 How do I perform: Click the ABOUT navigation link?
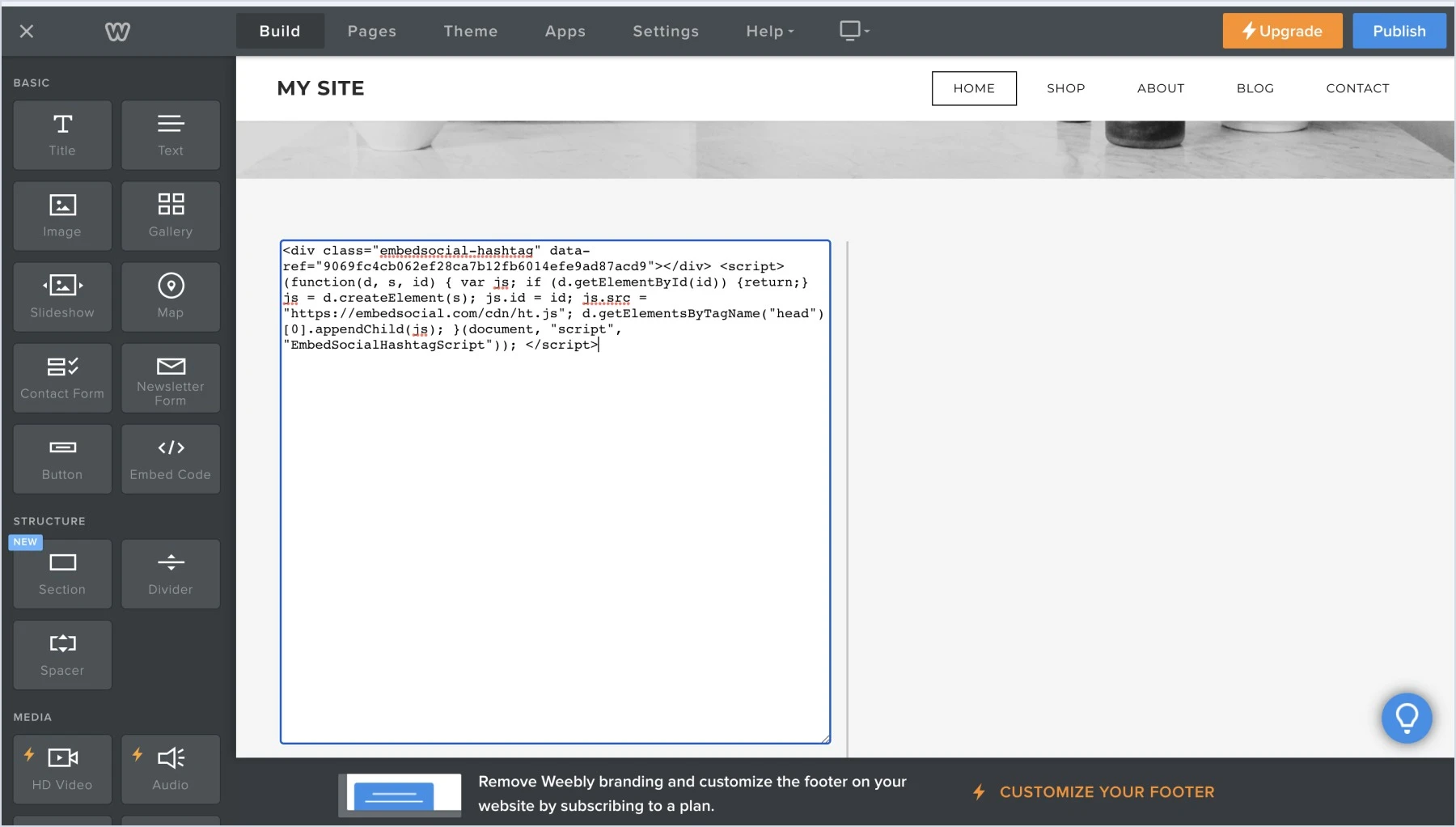click(1161, 88)
